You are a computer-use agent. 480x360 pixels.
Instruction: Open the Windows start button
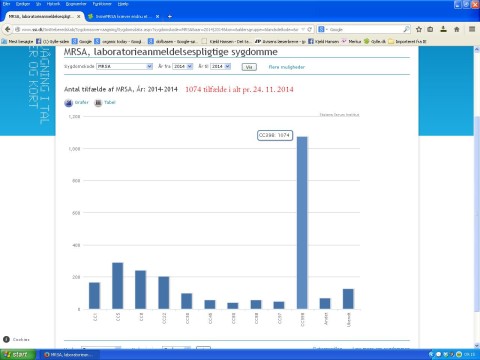pos(18,354)
